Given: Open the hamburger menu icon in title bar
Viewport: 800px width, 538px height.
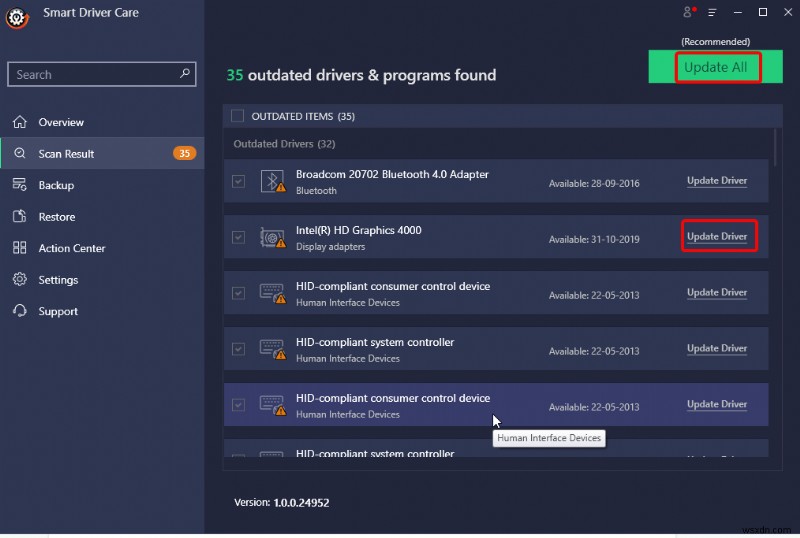Looking at the screenshot, I should [712, 12].
